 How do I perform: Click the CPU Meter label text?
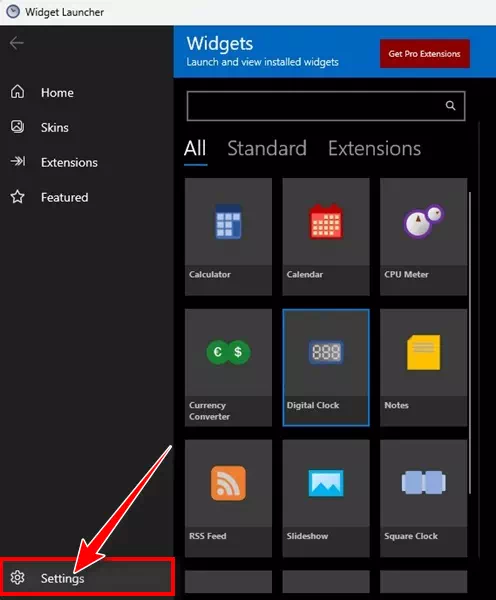tap(406, 274)
